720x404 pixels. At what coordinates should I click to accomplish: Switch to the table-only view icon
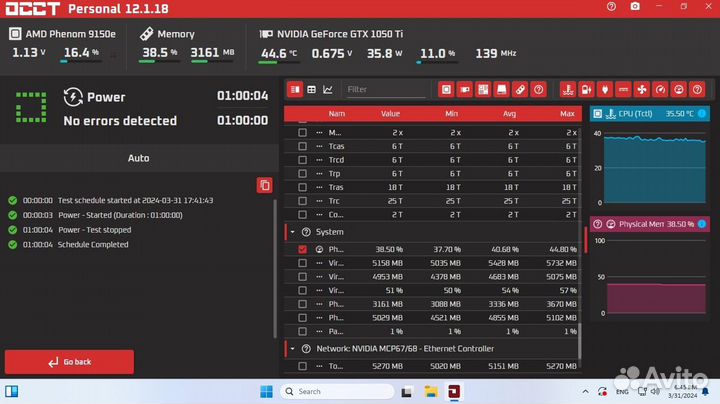311,90
